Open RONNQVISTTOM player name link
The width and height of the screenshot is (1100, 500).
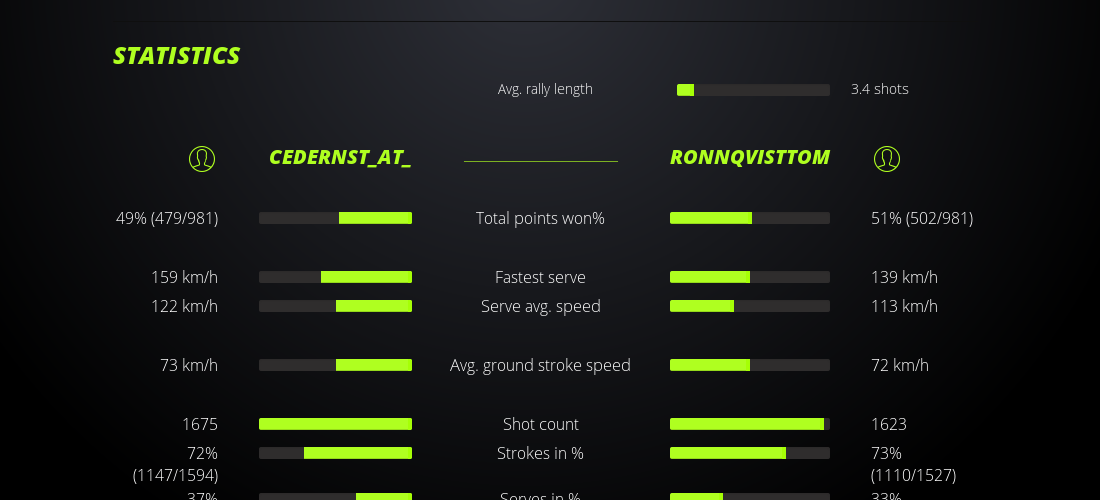click(750, 158)
